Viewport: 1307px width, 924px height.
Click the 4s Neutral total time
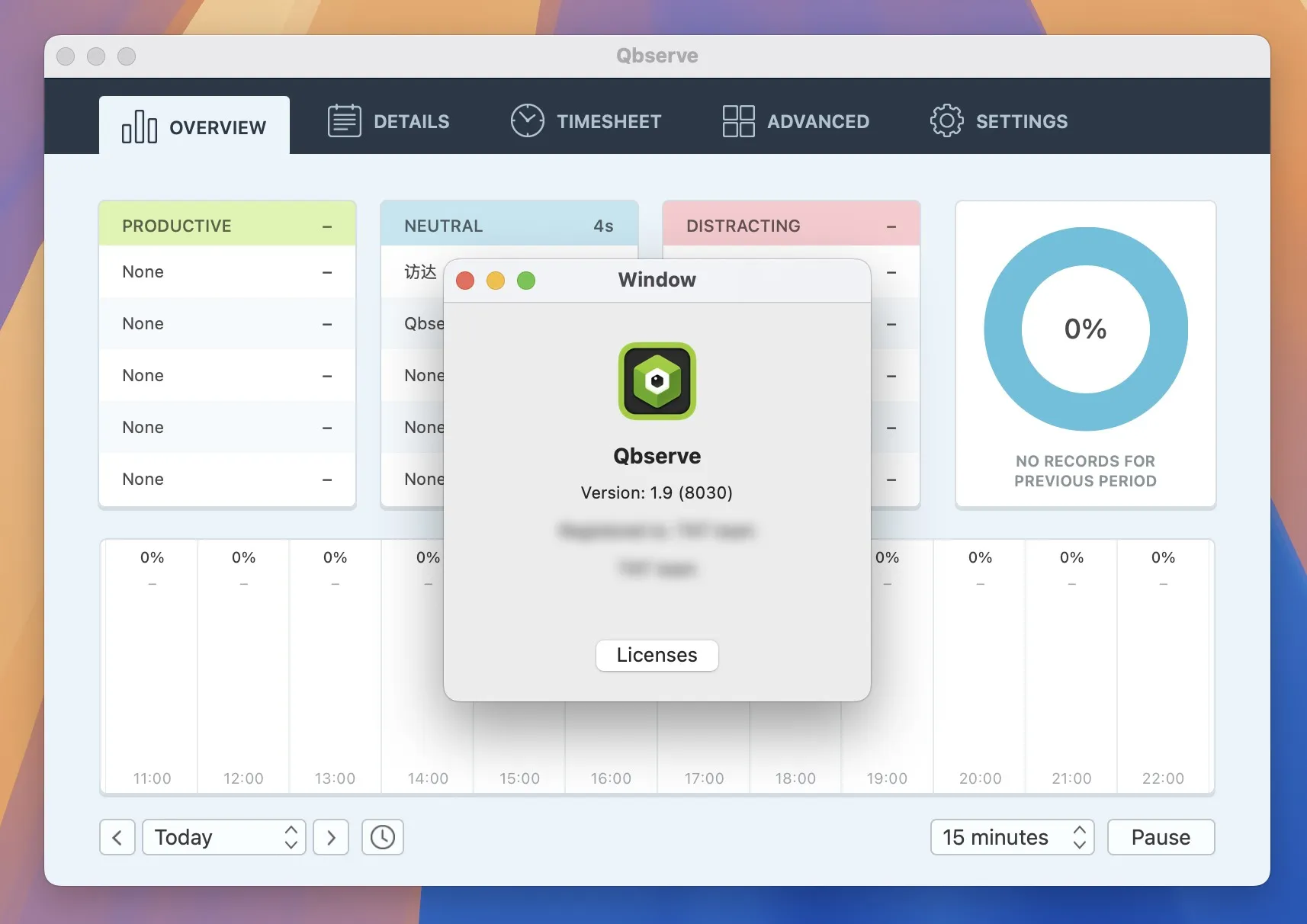click(603, 226)
